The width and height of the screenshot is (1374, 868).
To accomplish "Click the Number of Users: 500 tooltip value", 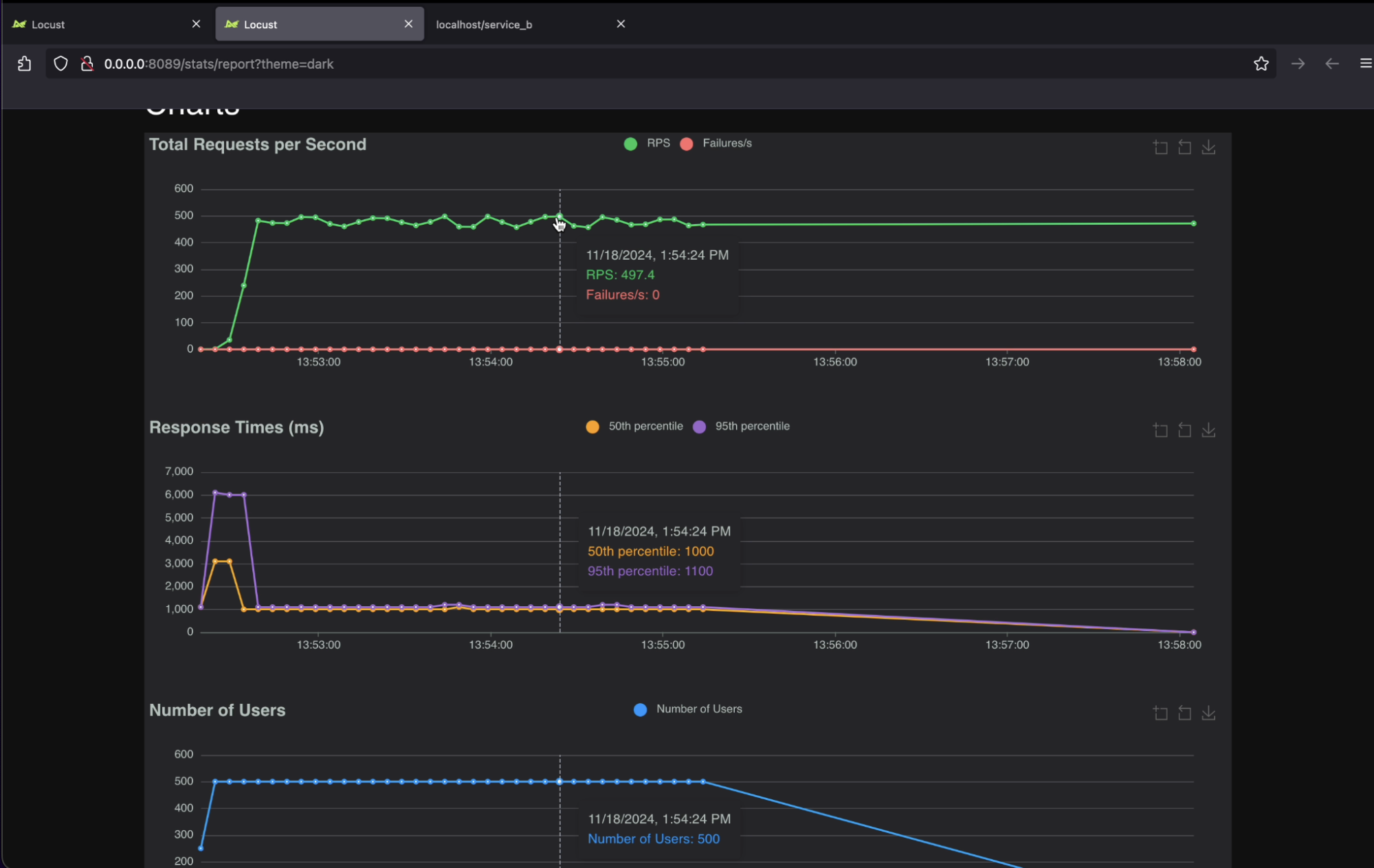I will click(654, 839).
